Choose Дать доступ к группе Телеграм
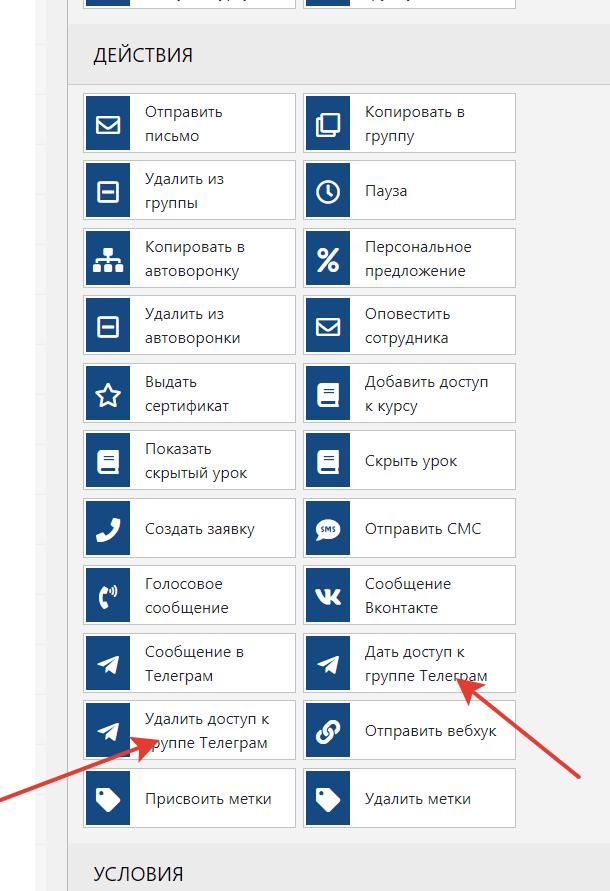Screen dimensions: 610x891 click(x=410, y=663)
